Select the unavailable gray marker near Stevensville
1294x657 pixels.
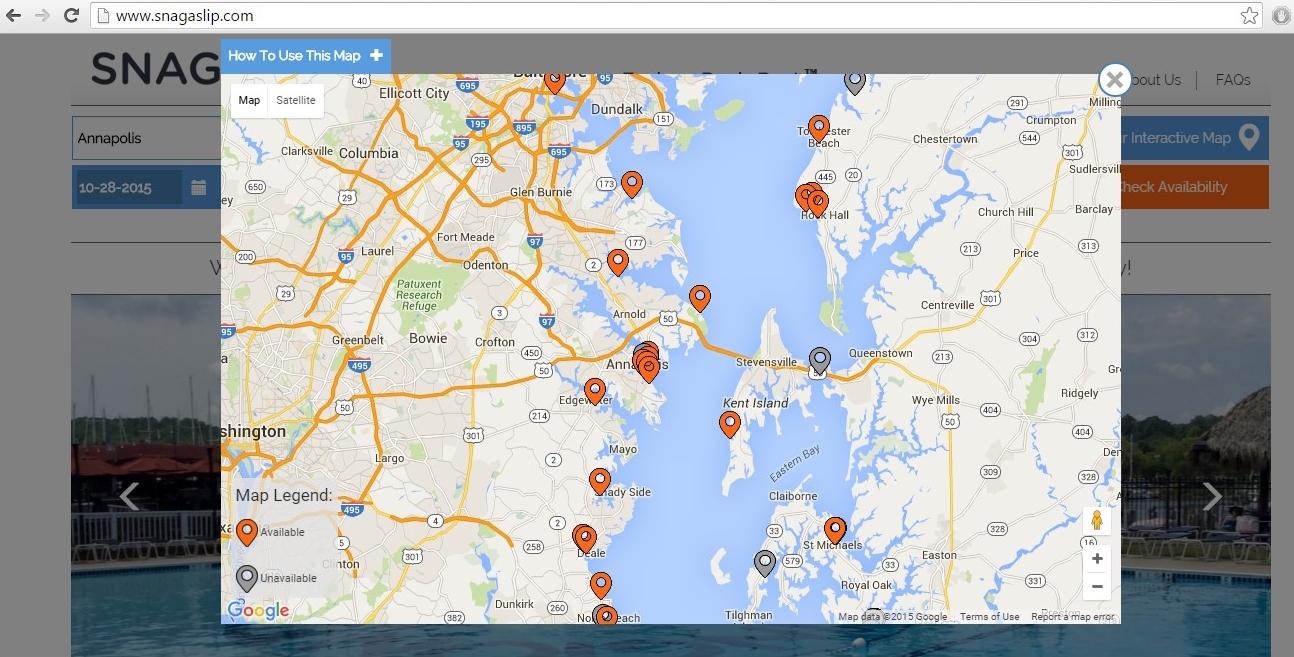(x=820, y=360)
